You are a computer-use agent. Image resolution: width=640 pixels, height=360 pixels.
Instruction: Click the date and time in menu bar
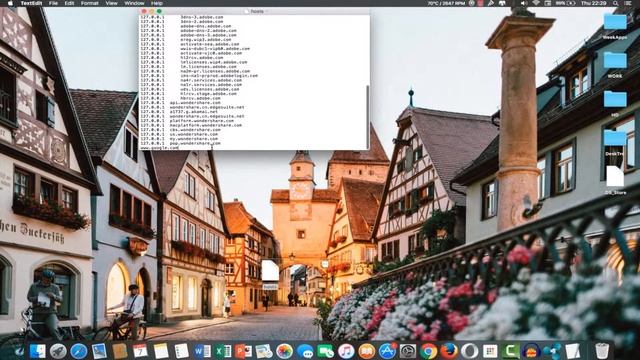(x=593, y=3)
